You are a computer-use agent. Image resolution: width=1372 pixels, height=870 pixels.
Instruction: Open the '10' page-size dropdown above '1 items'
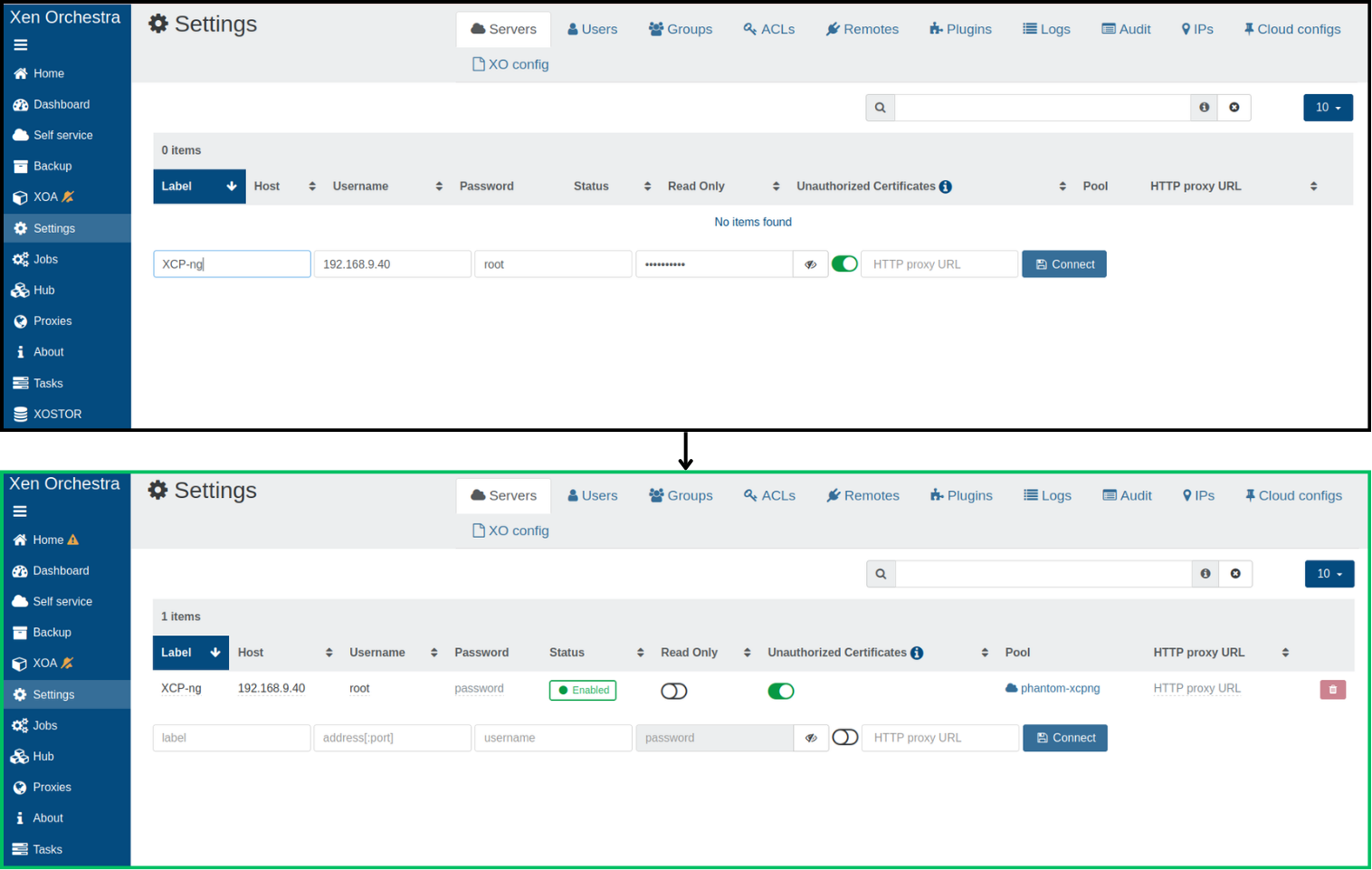pyautogui.click(x=1329, y=574)
